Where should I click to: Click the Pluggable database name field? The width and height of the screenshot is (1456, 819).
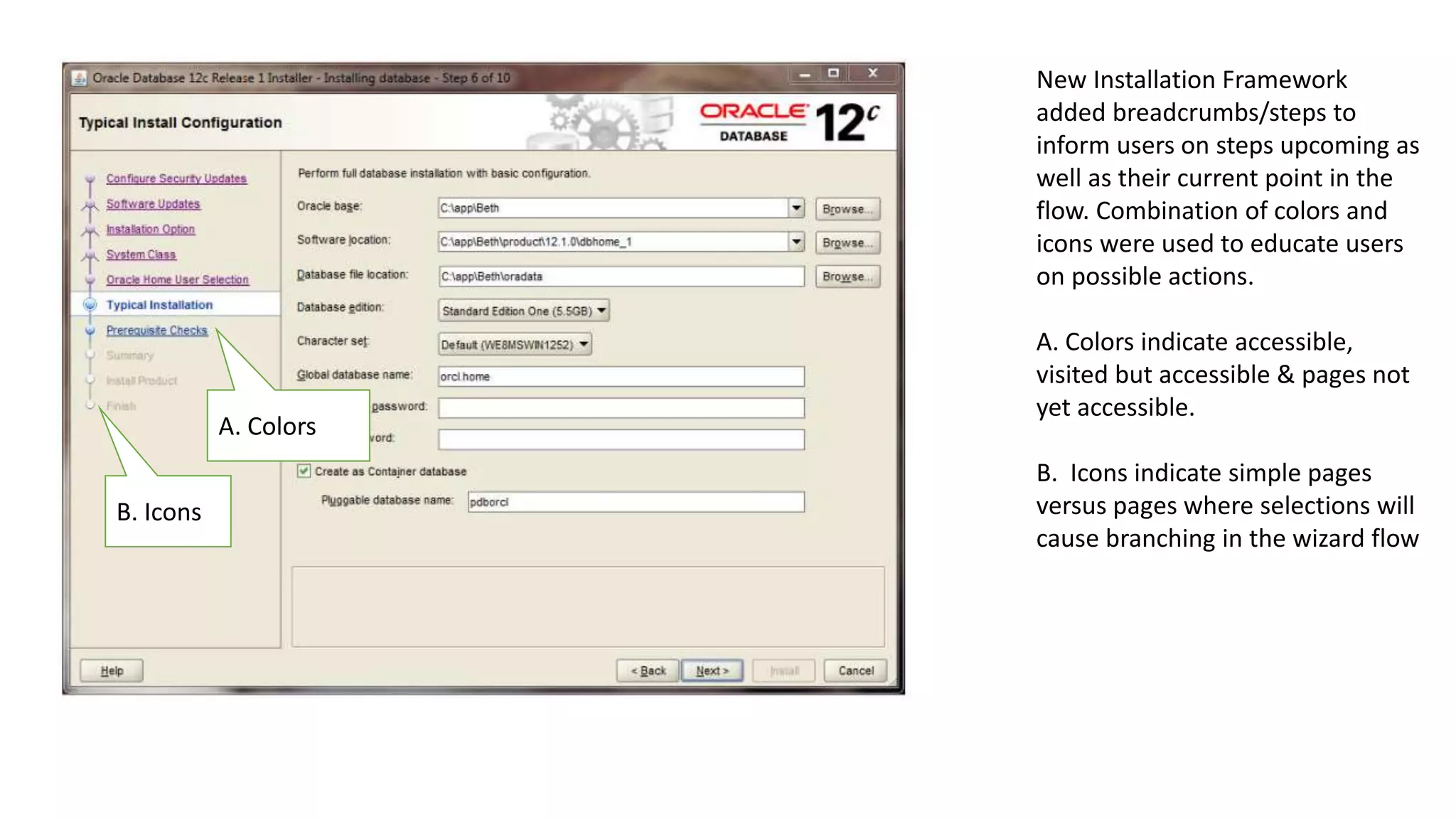636,502
